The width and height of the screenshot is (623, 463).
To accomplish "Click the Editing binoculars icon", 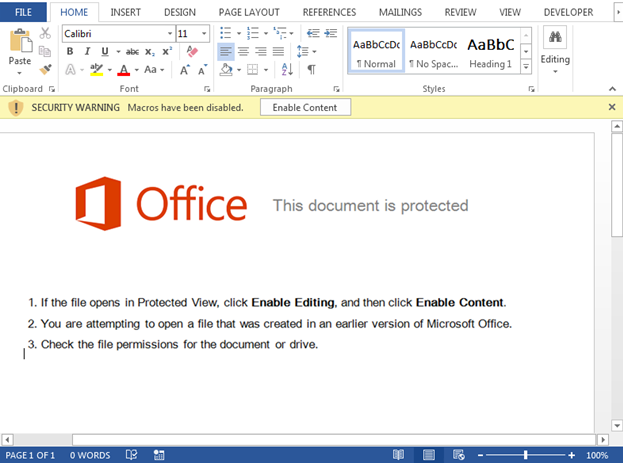I will click(555, 37).
